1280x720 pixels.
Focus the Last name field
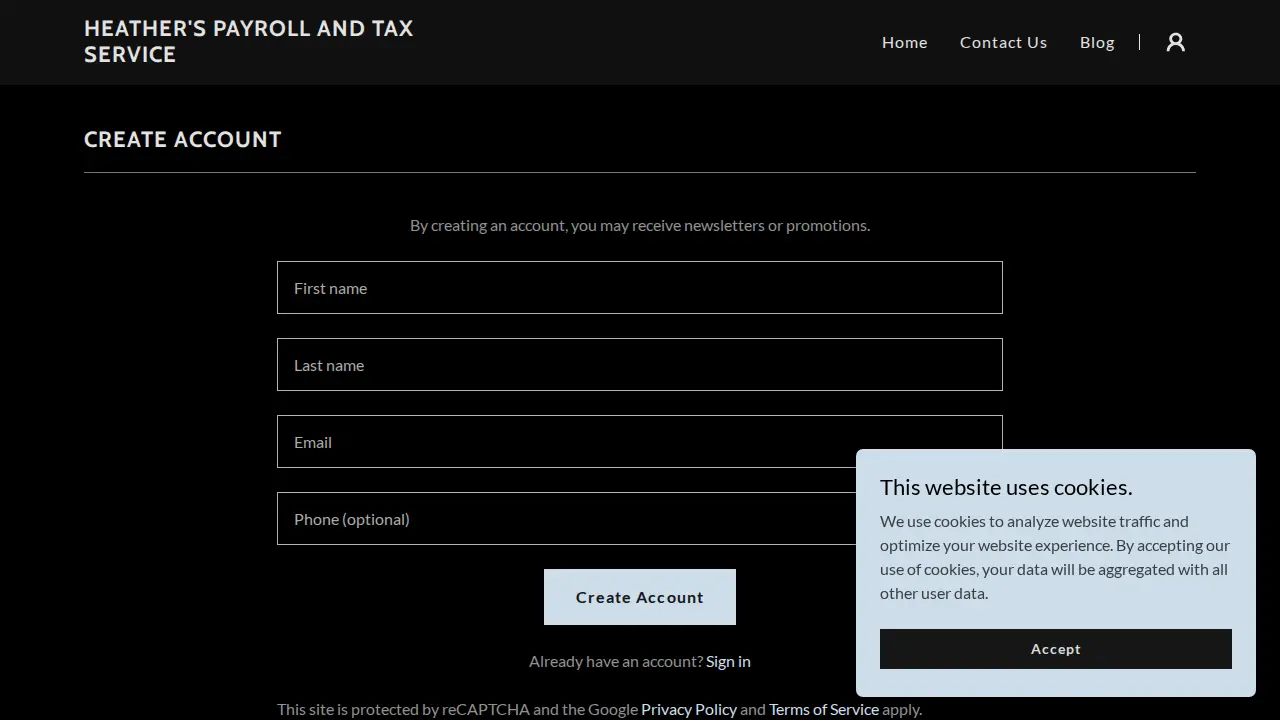pos(640,365)
